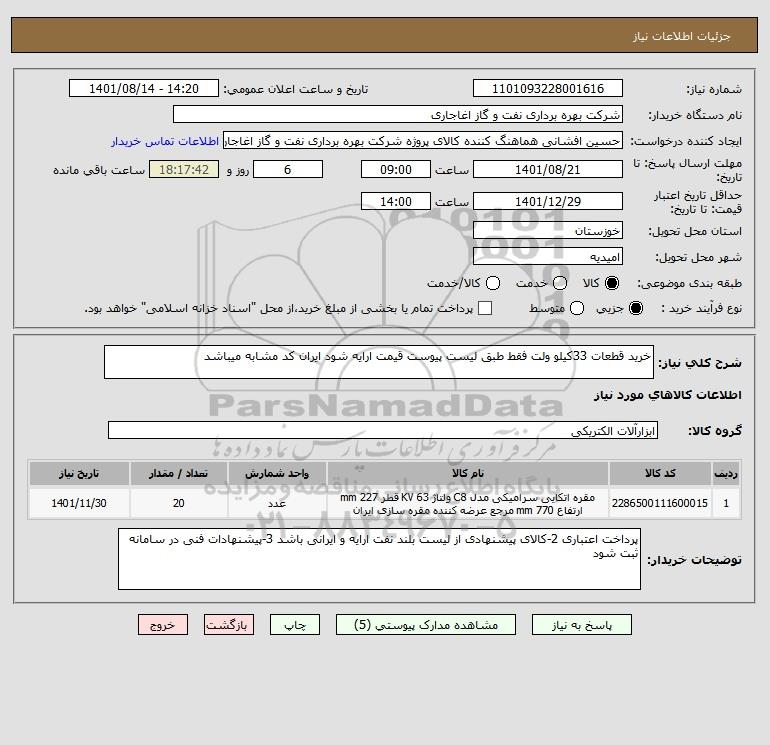770x745 pixels.
Task: Click the remaining time field 18:17:42
Action: coord(184,170)
